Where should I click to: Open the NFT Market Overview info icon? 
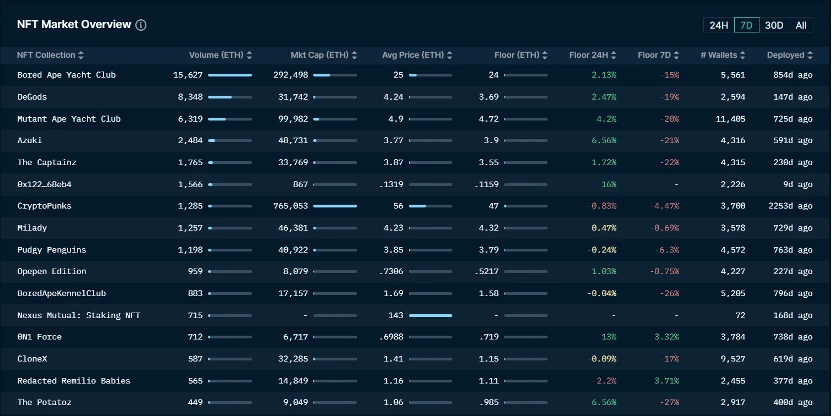coord(141,25)
